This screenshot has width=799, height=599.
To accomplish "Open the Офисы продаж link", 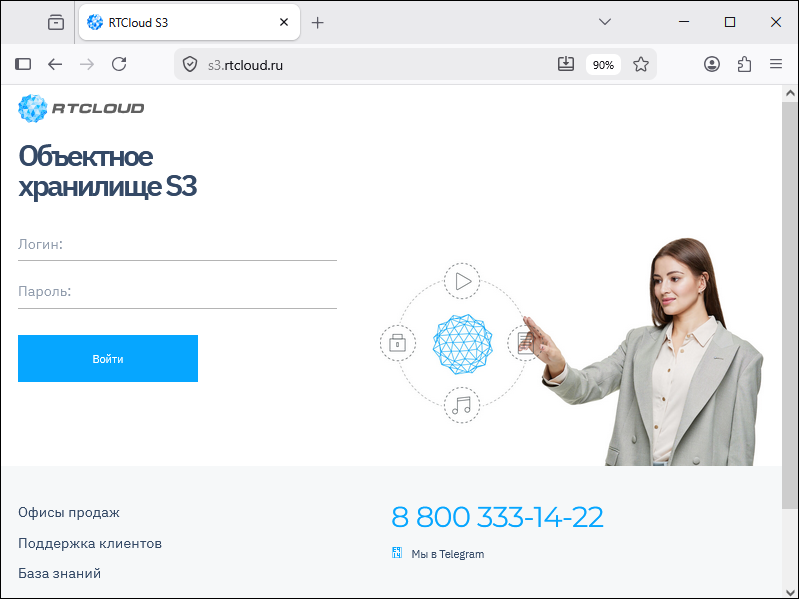I will pyautogui.click(x=69, y=512).
